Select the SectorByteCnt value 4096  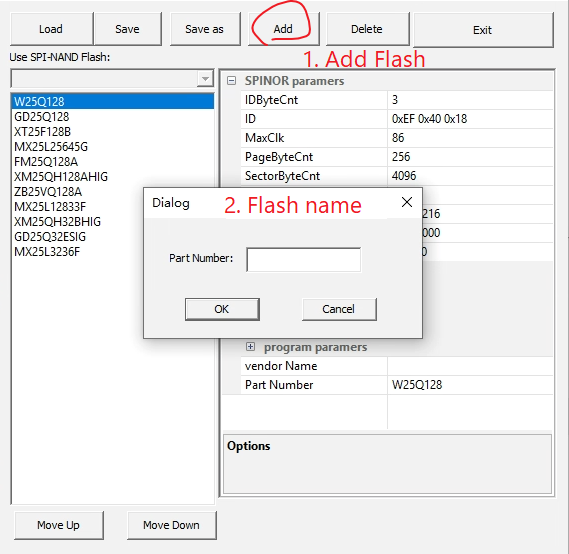click(x=470, y=176)
